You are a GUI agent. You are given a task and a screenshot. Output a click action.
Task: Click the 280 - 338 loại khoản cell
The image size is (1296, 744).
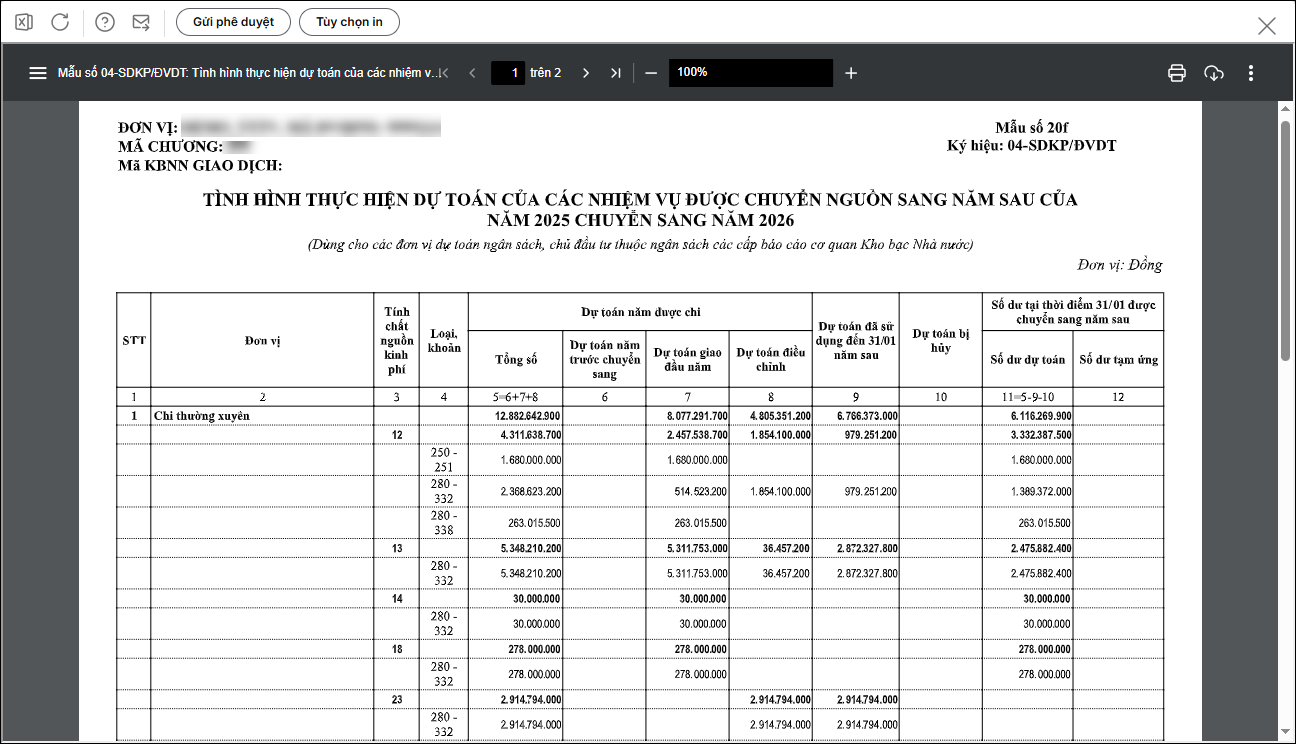pyautogui.click(x=444, y=523)
